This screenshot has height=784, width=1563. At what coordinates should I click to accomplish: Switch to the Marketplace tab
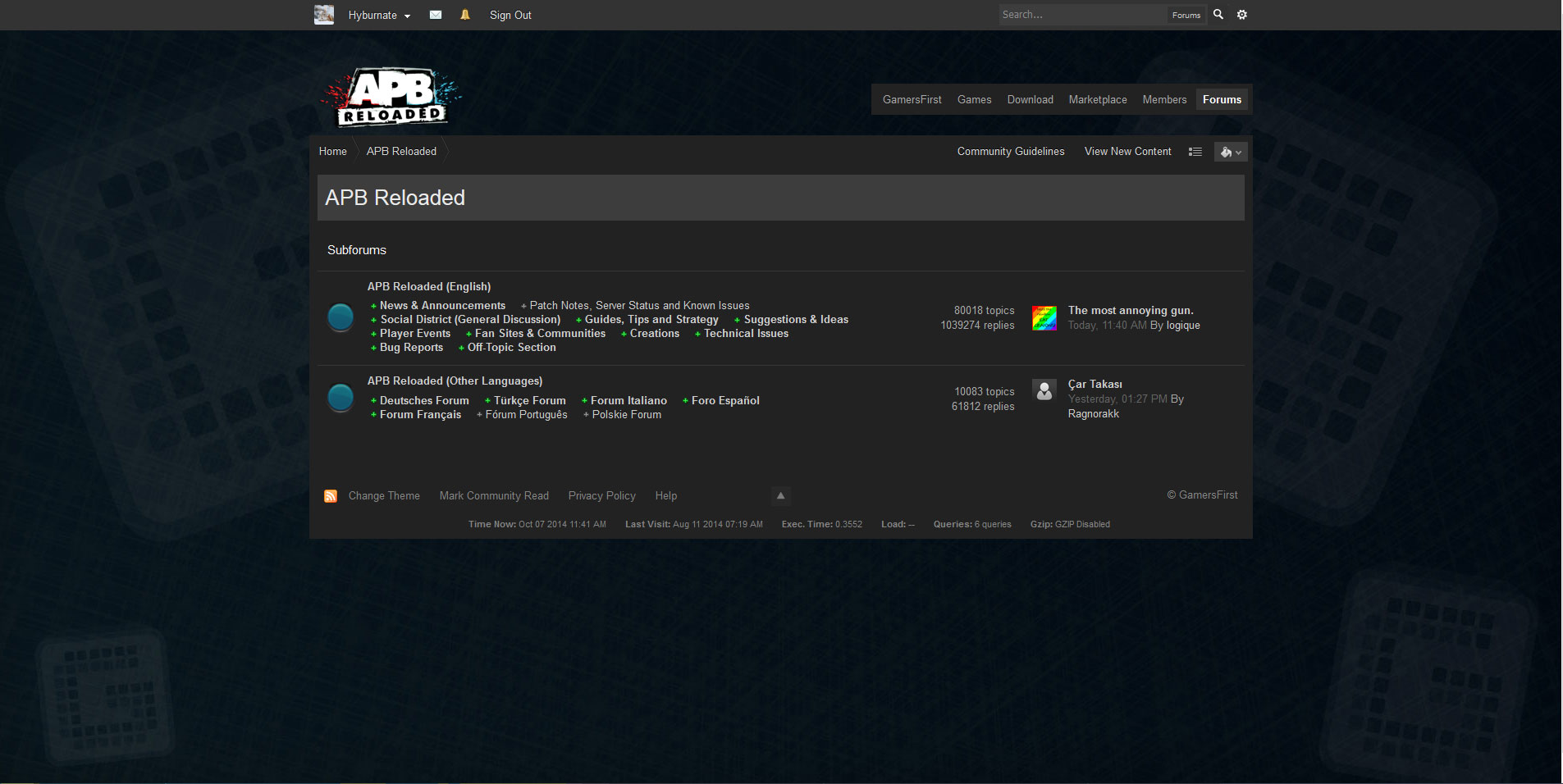pyautogui.click(x=1097, y=100)
